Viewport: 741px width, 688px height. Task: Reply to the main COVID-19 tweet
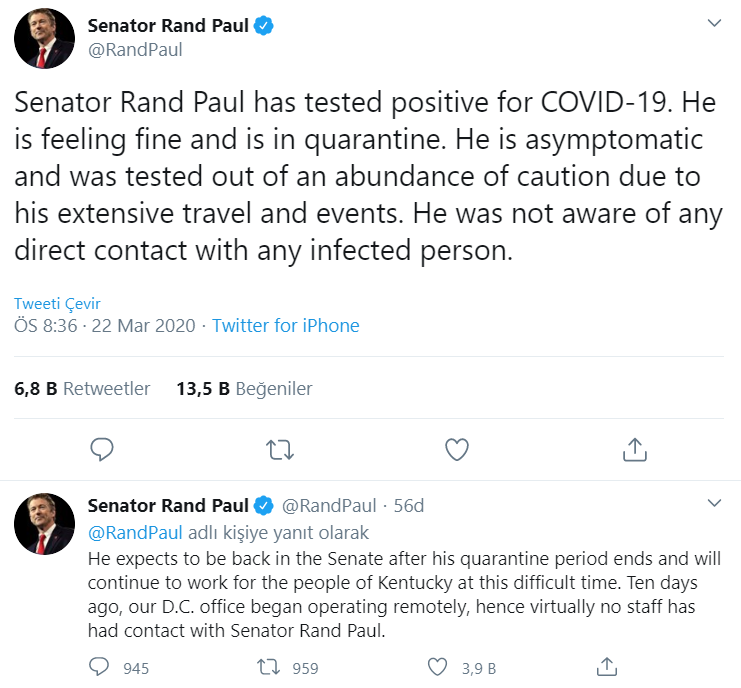[102, 450]
